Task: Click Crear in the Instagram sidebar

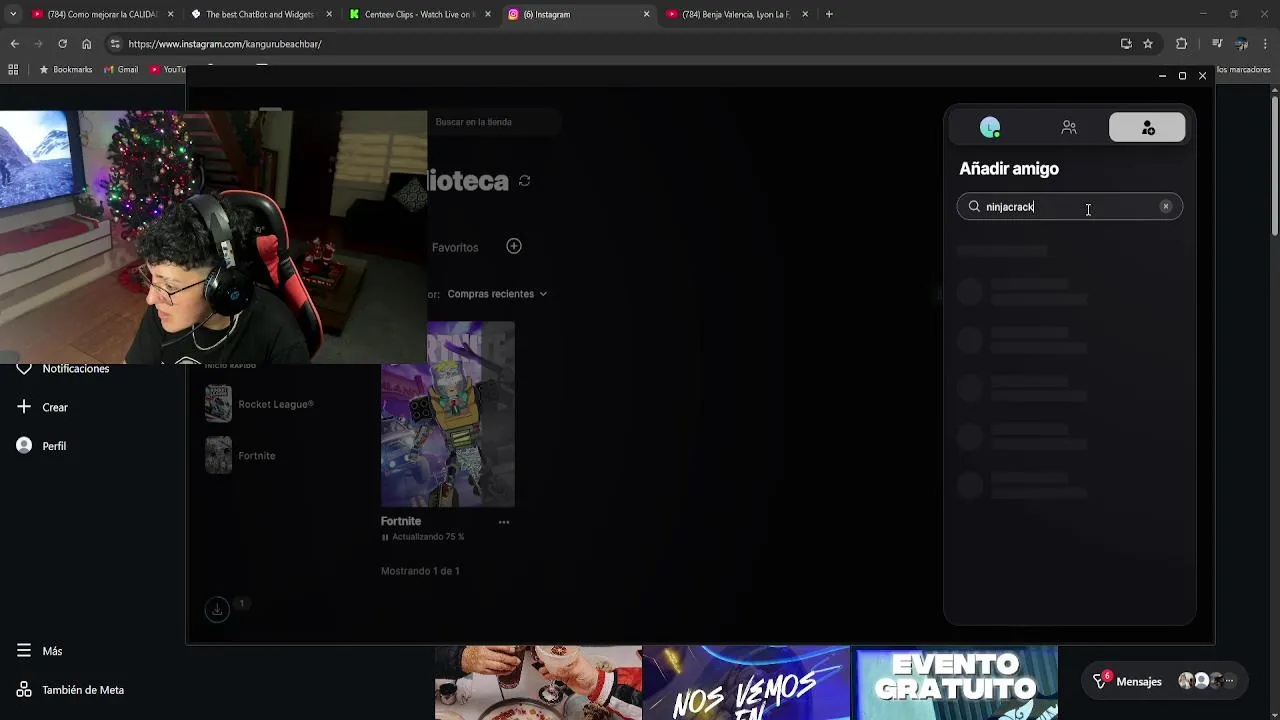Action: coord(42,407)
